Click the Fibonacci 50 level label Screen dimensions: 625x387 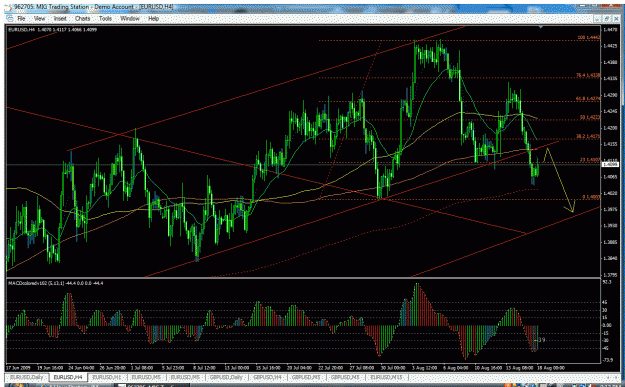pos(590,117)
